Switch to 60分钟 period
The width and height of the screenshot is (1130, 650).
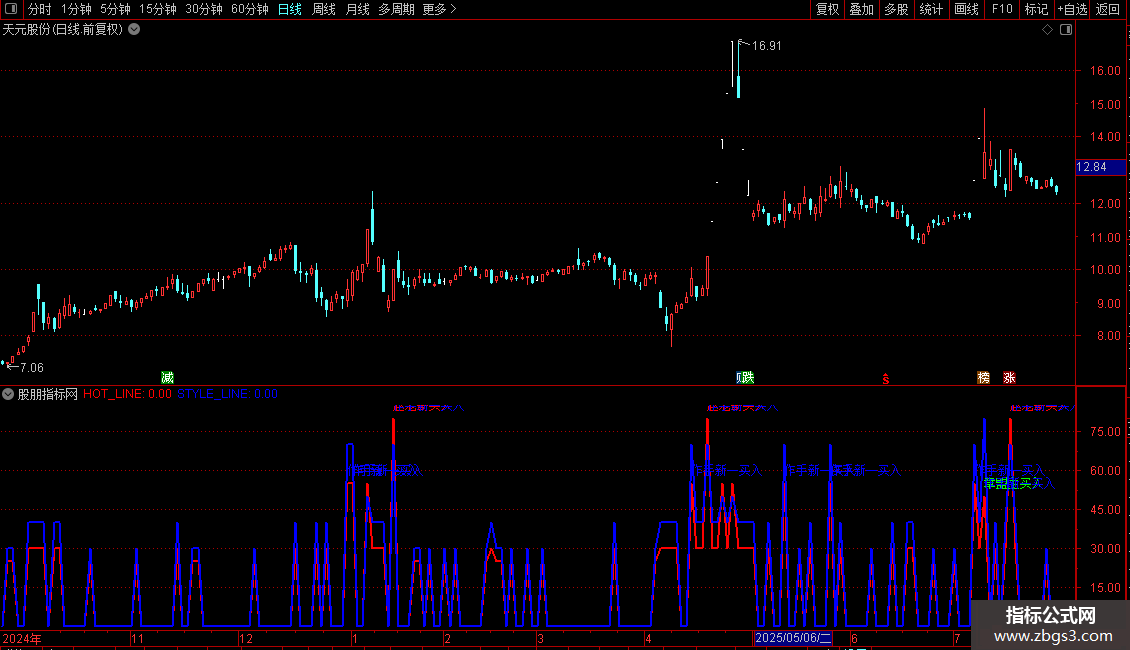coord(250,9)
